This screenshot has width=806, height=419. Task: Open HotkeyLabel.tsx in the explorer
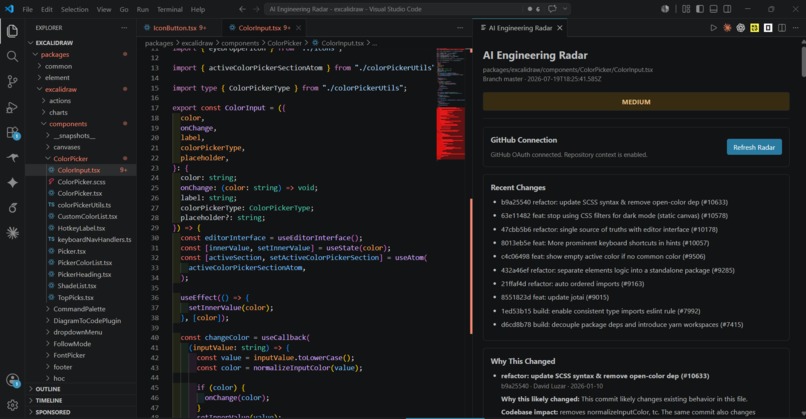pos(81,228)
